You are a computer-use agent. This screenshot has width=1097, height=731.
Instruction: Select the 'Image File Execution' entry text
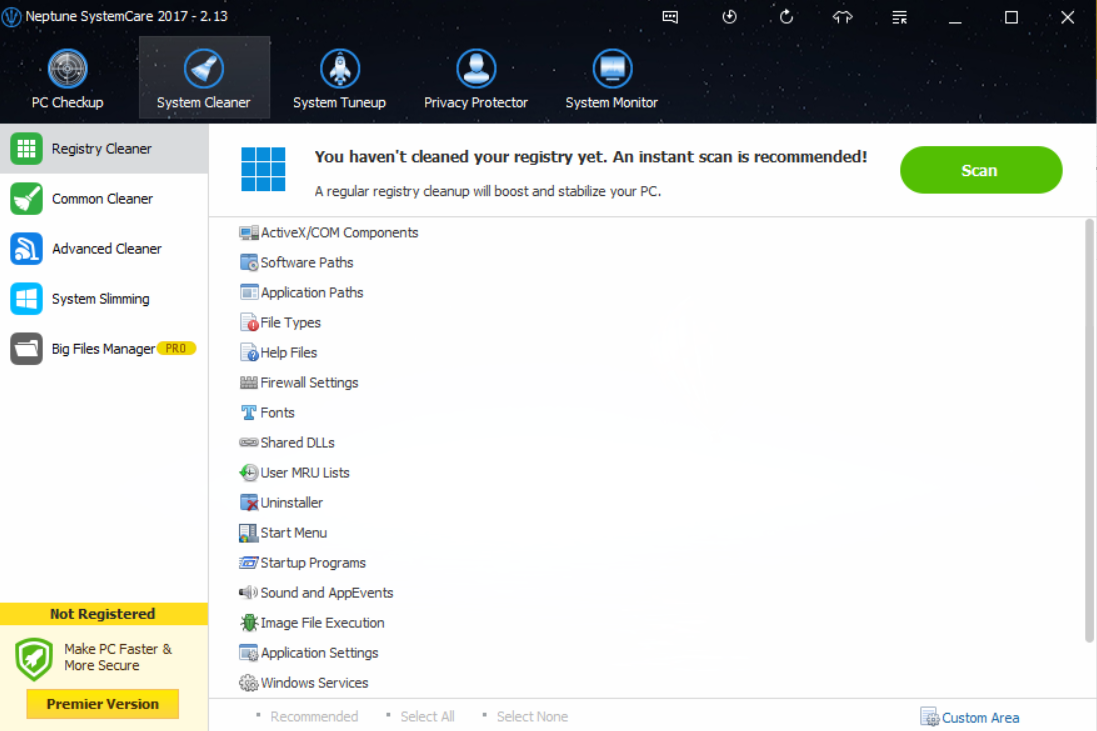coord(323,623)
